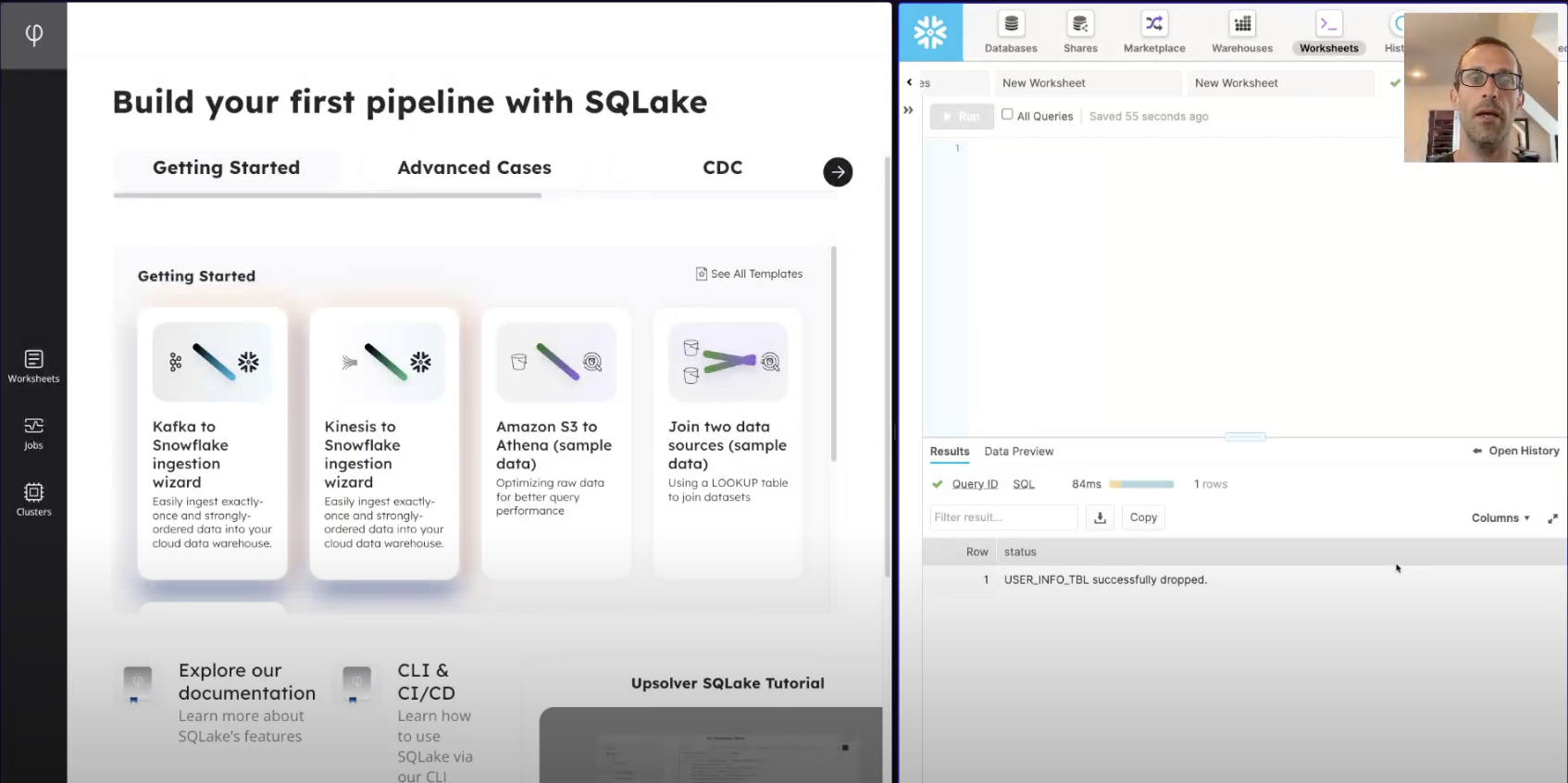Click the Getting Started section heading
The image size is (1568, 783).
pos(196,276)
